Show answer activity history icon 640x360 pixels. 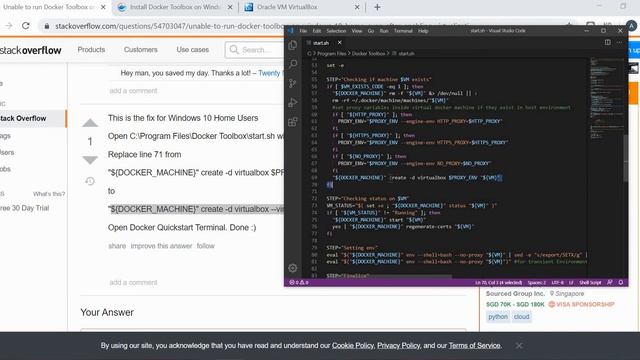coord(90,181)
